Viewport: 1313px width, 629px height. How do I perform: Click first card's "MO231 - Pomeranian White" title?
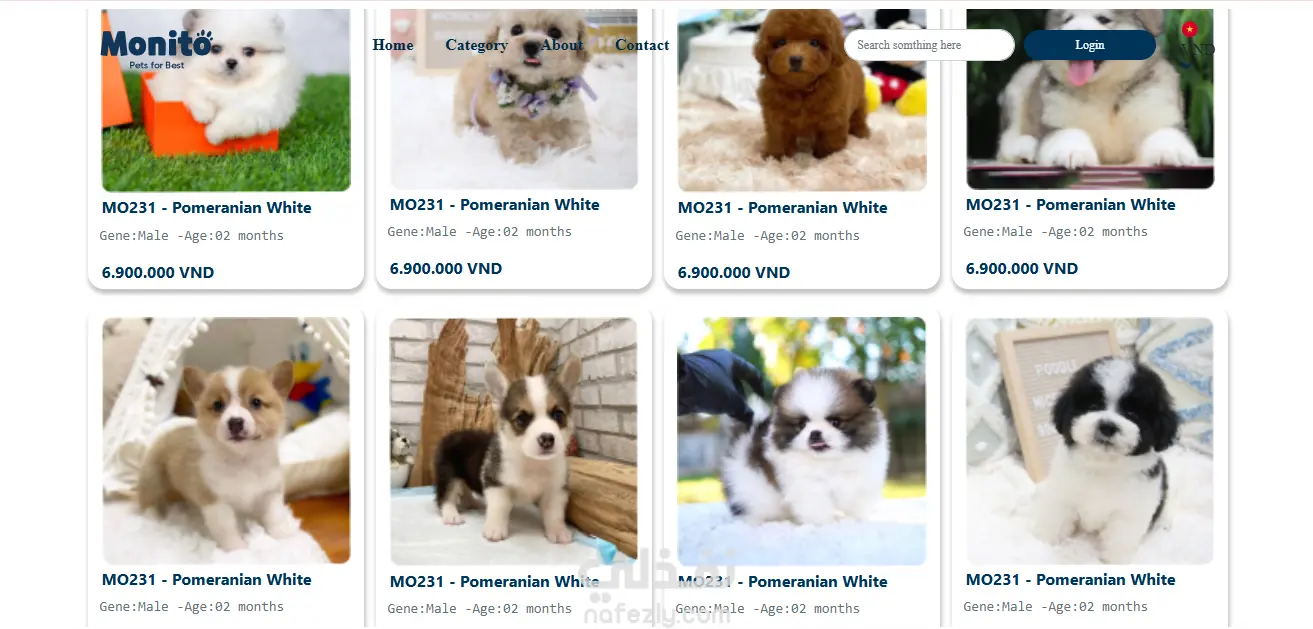click(x=207, y=208)
